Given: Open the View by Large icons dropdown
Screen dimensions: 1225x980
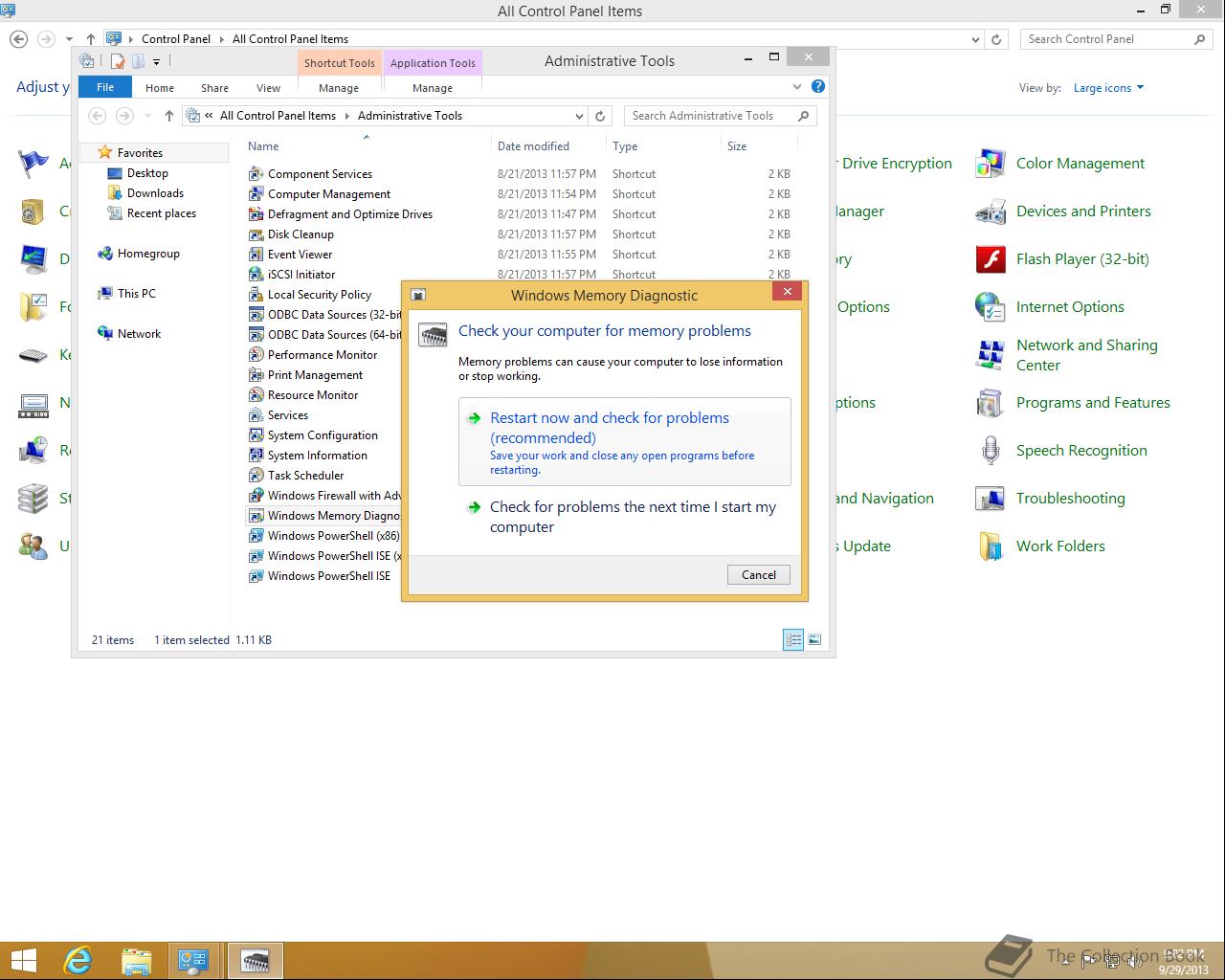Looking at the screenshot, I should [x=1108, y=88].
